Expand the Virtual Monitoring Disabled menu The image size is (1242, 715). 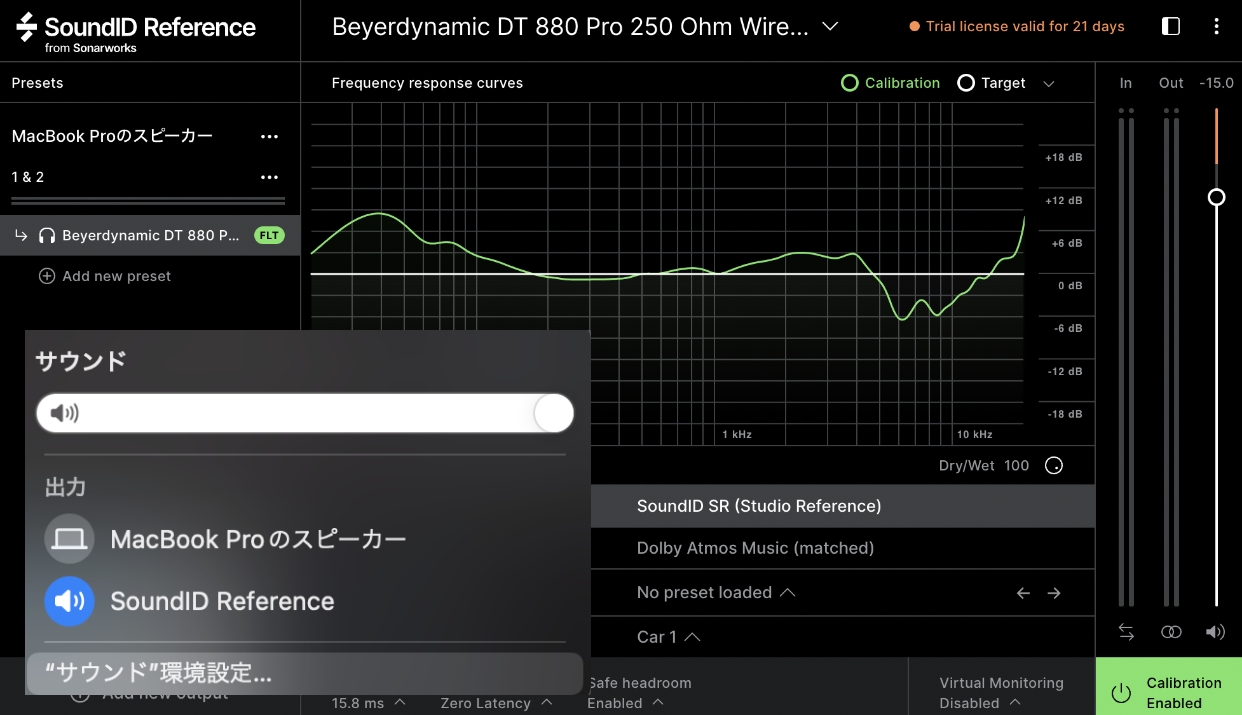1001,693
